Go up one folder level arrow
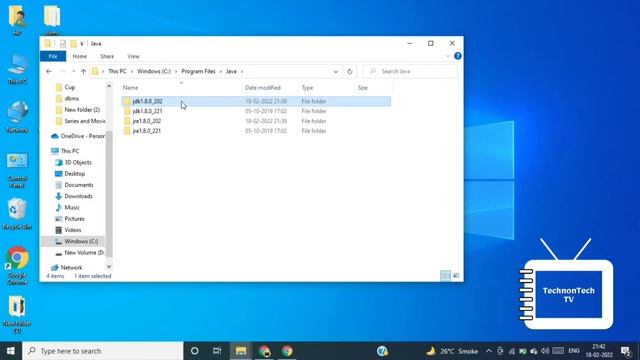This screenshot has width=640, height=360. [x=83, y=71]
